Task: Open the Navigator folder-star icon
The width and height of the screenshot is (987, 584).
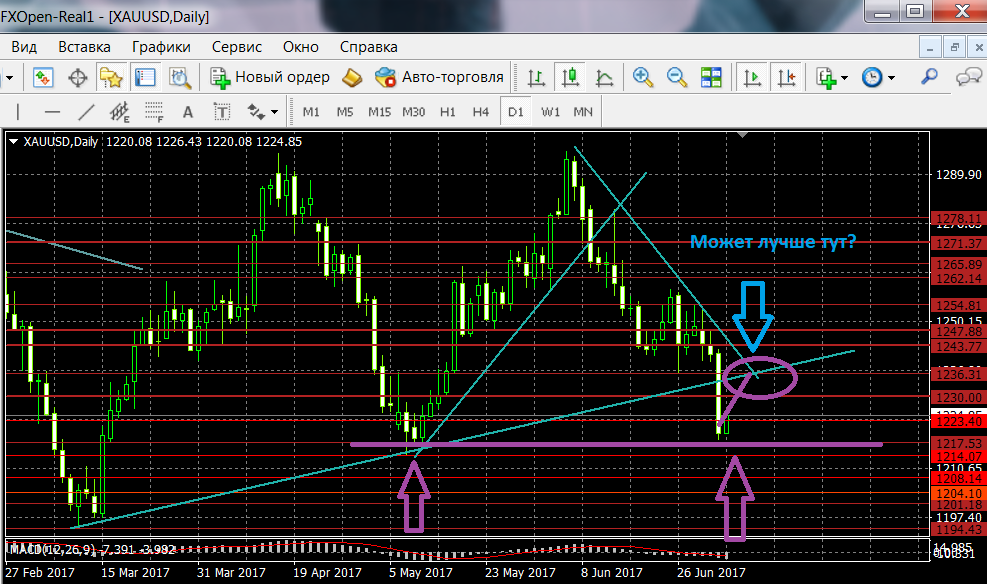Action: (111, 77)
